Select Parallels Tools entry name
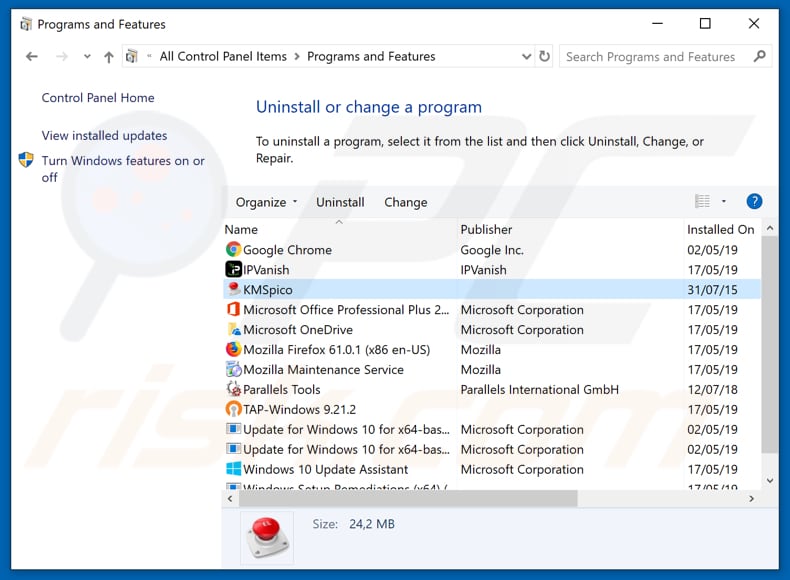 (282, 390)
